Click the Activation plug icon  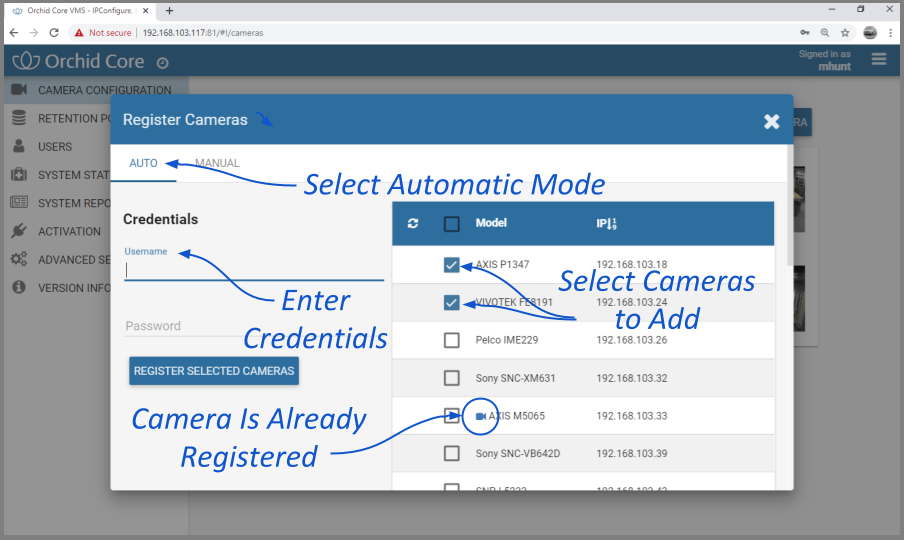coord(19,231)
